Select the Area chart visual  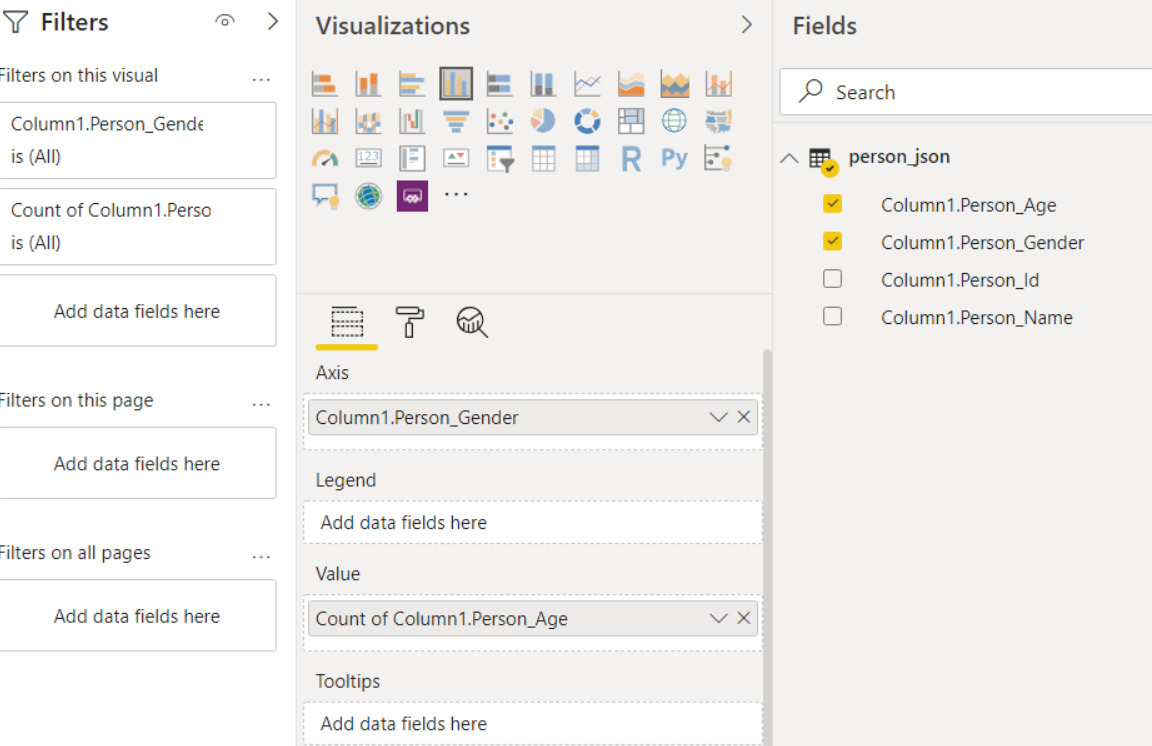coord(630,84)
